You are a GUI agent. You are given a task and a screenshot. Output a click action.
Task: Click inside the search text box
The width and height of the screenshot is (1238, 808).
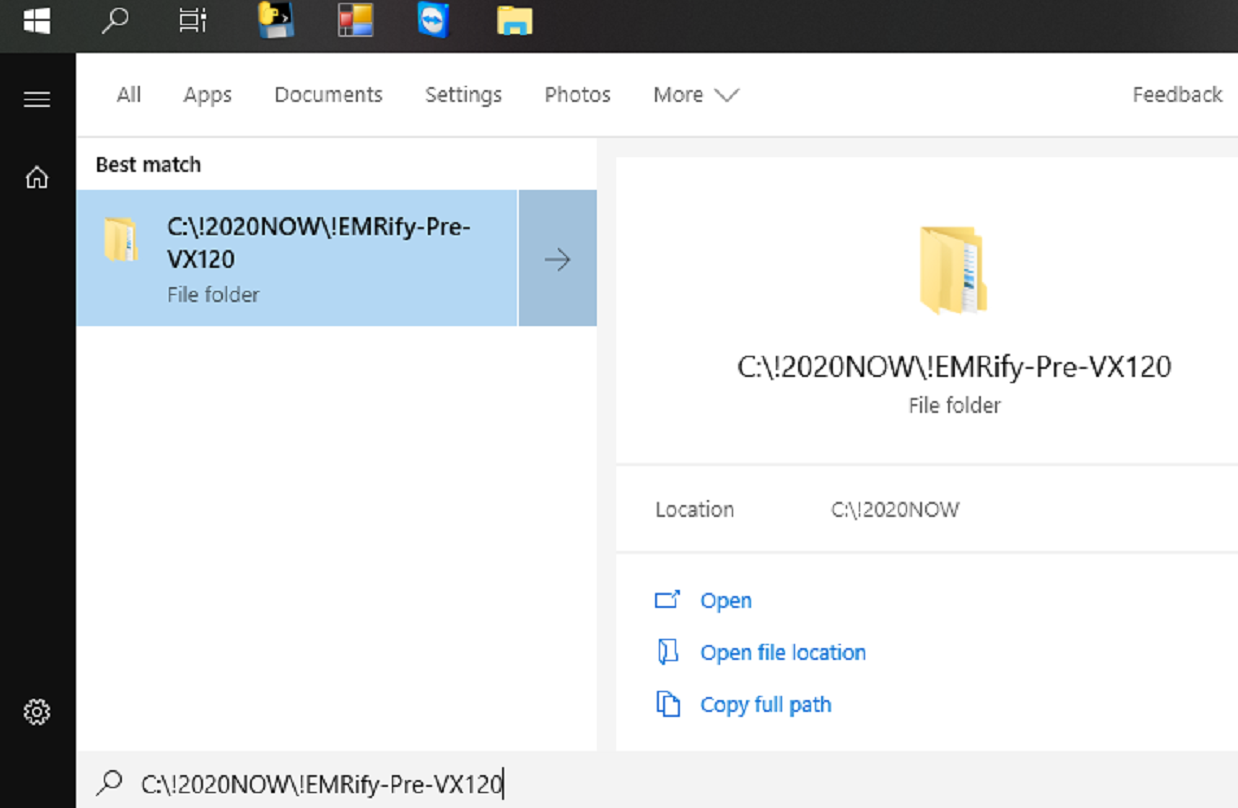tap(657, 784)
